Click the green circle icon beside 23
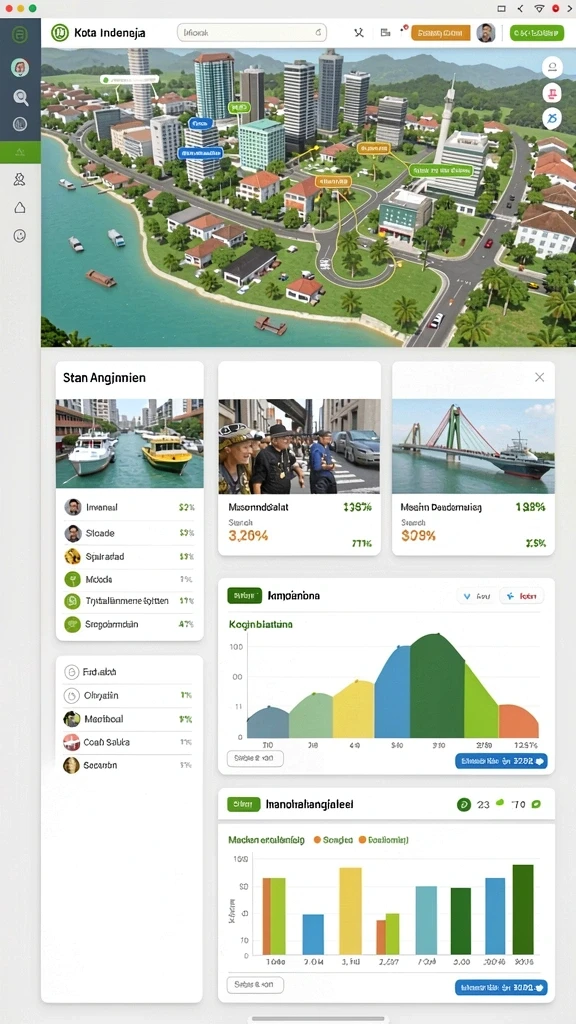Screen dimensions: 576x1024 click(x=464, y=805)
